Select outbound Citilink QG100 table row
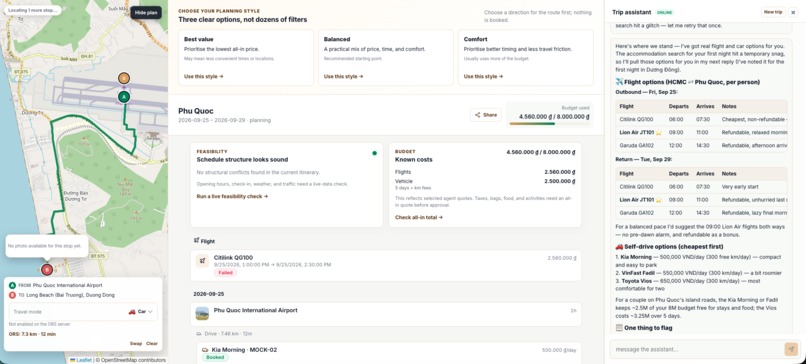This screenshot has width=806, height=364. [701, 119]
